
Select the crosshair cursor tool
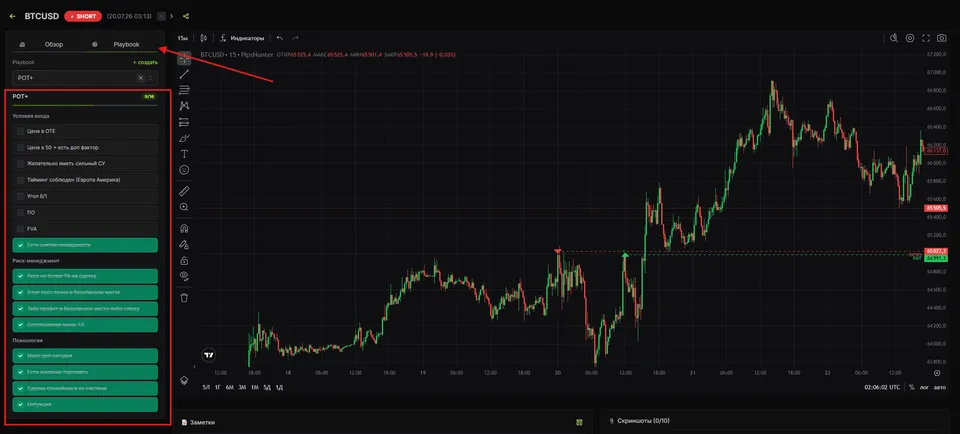pyautogui.click(x=184, y=59)
